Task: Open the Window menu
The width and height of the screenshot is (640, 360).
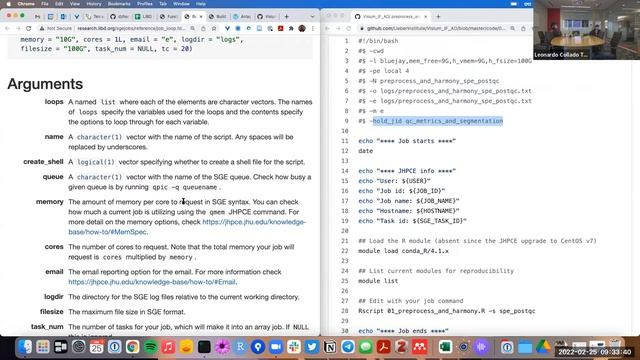Action: tap(181, 4)
